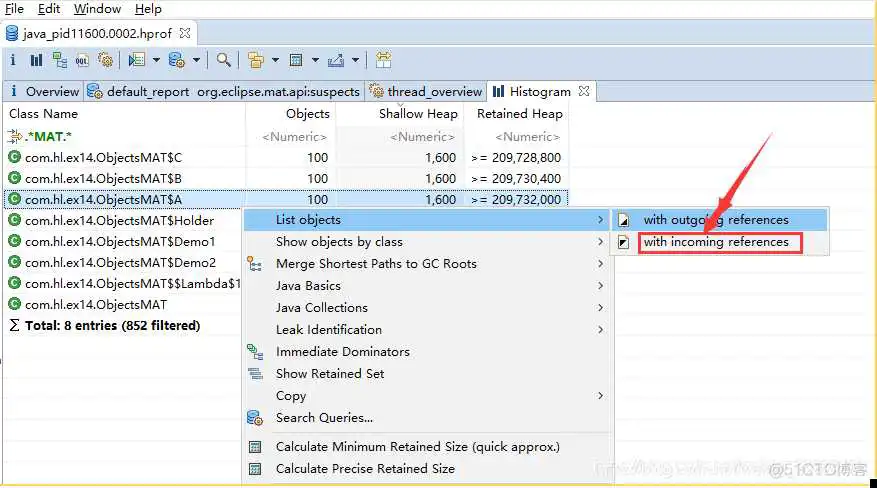Expand the Java Collections submenu
The width and height of the screenshot is (877, 488).
pyautogui.click(x=427, y=307)
